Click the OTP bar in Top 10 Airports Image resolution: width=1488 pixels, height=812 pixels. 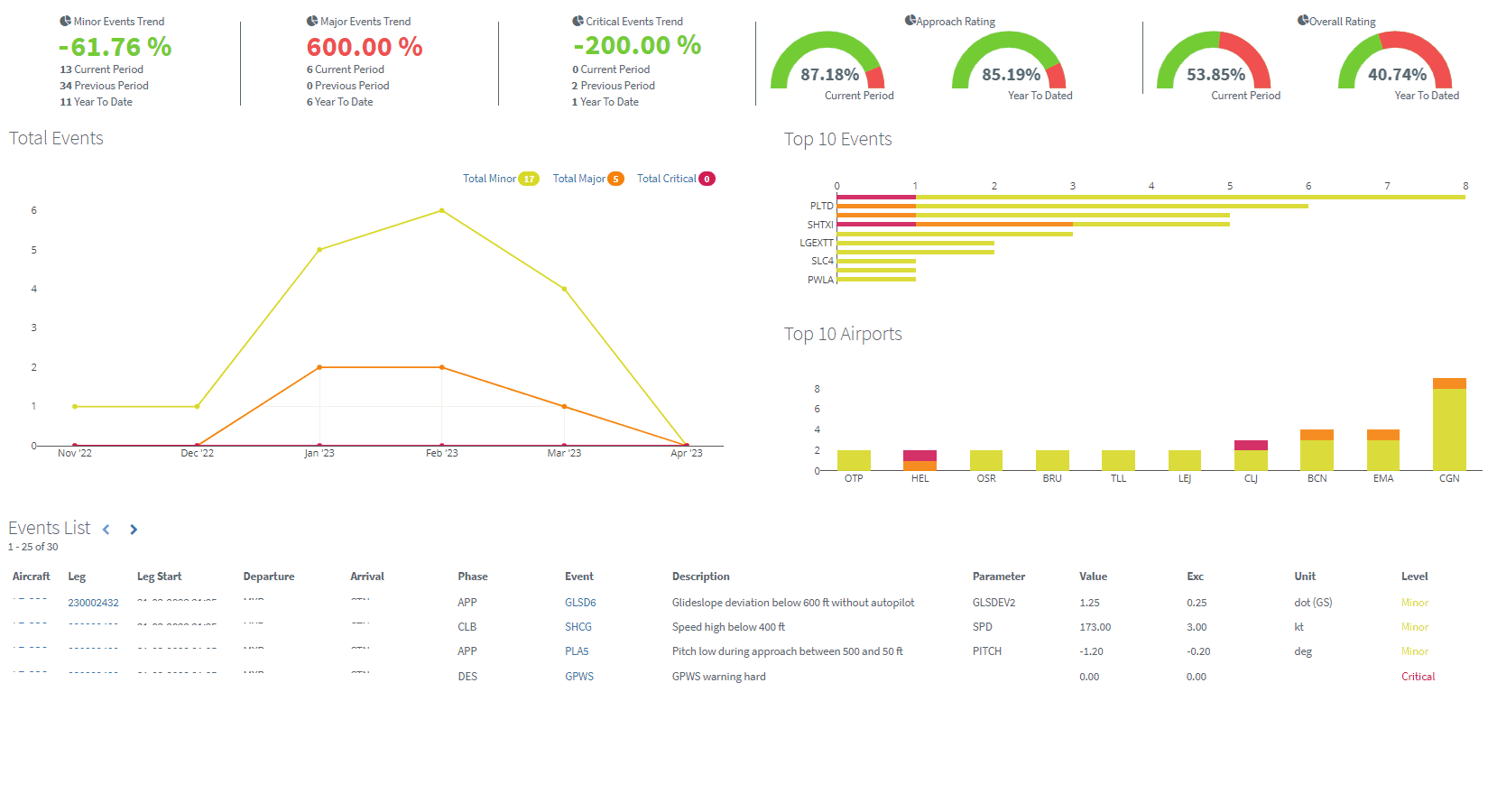[x=854, y=460]
